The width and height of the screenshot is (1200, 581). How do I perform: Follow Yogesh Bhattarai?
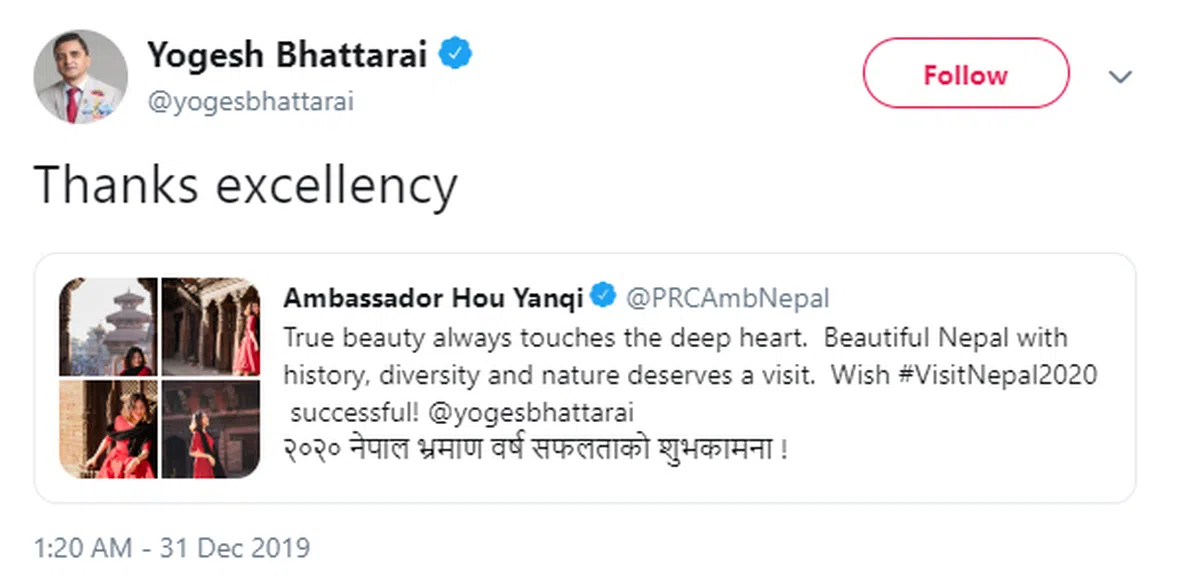(x=965, y=74)
